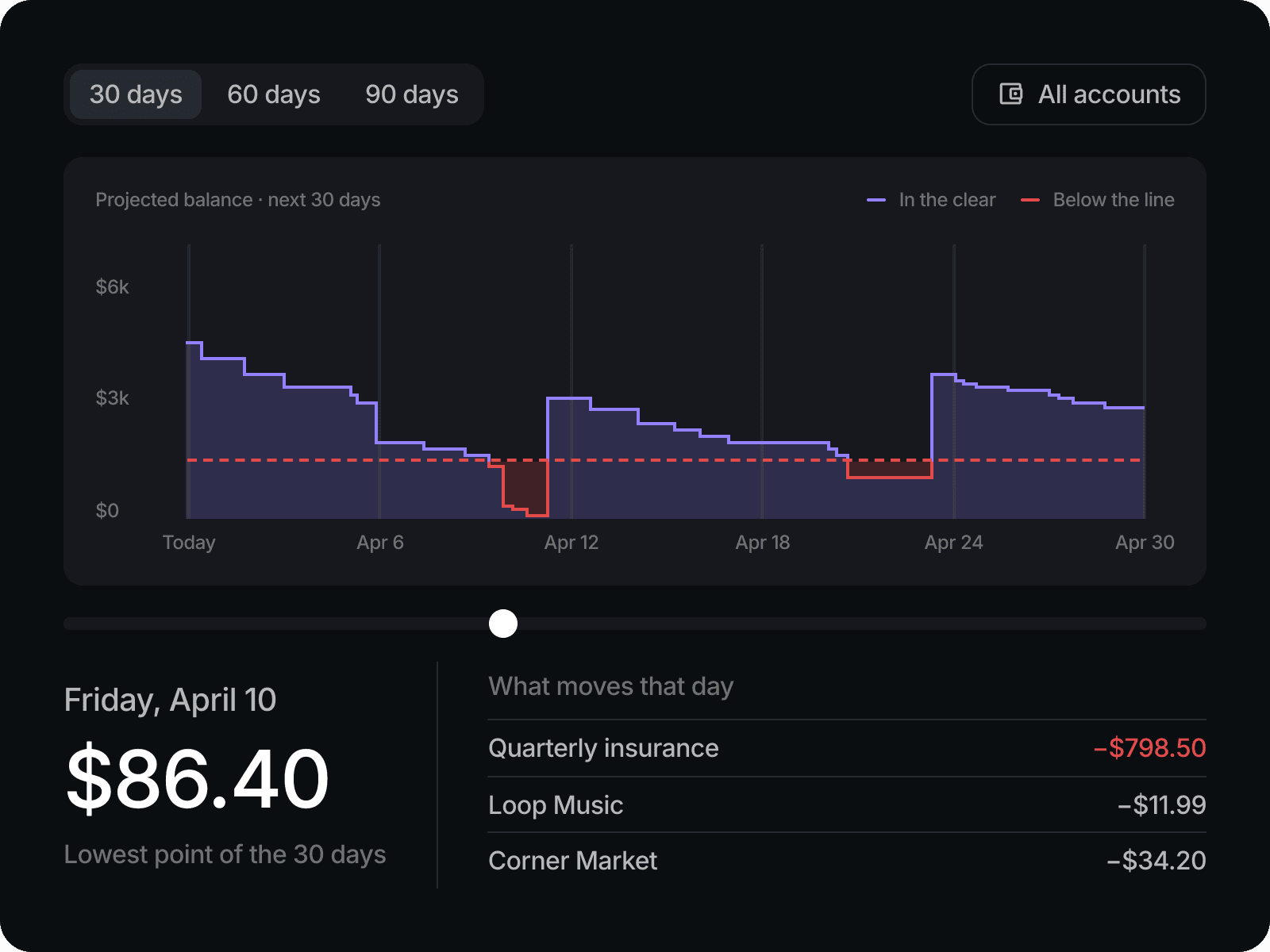Switch to the 30 days range
The image size is (1270, 952).
136,94
